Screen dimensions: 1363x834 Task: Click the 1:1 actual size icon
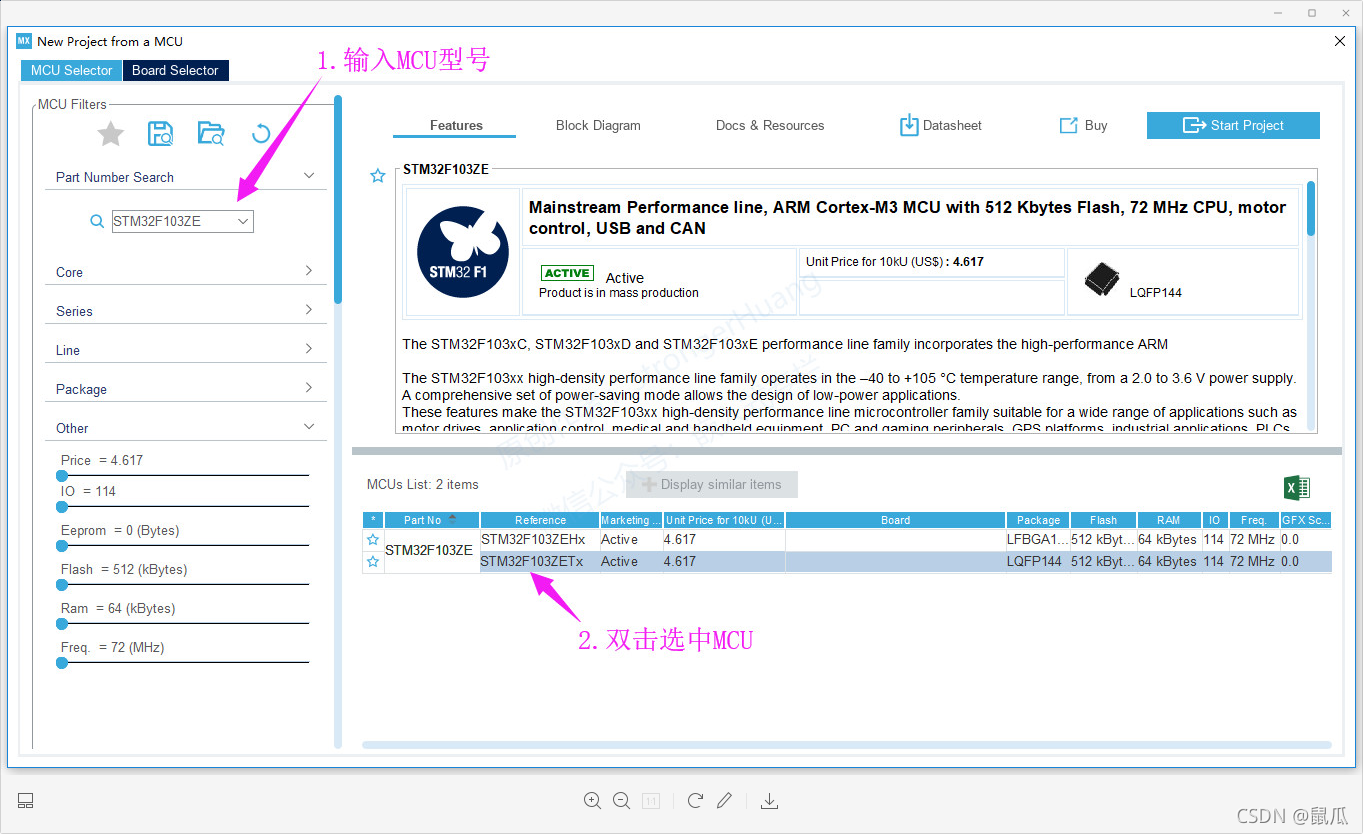click(x=650, y=801)
